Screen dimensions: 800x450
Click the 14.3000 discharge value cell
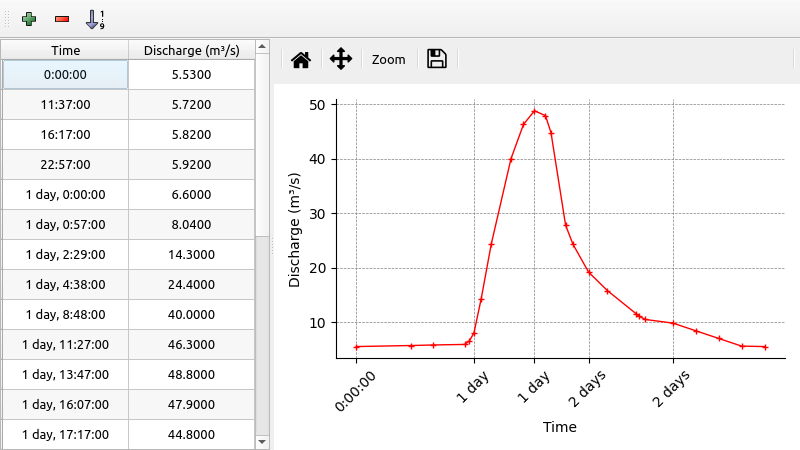192,255
